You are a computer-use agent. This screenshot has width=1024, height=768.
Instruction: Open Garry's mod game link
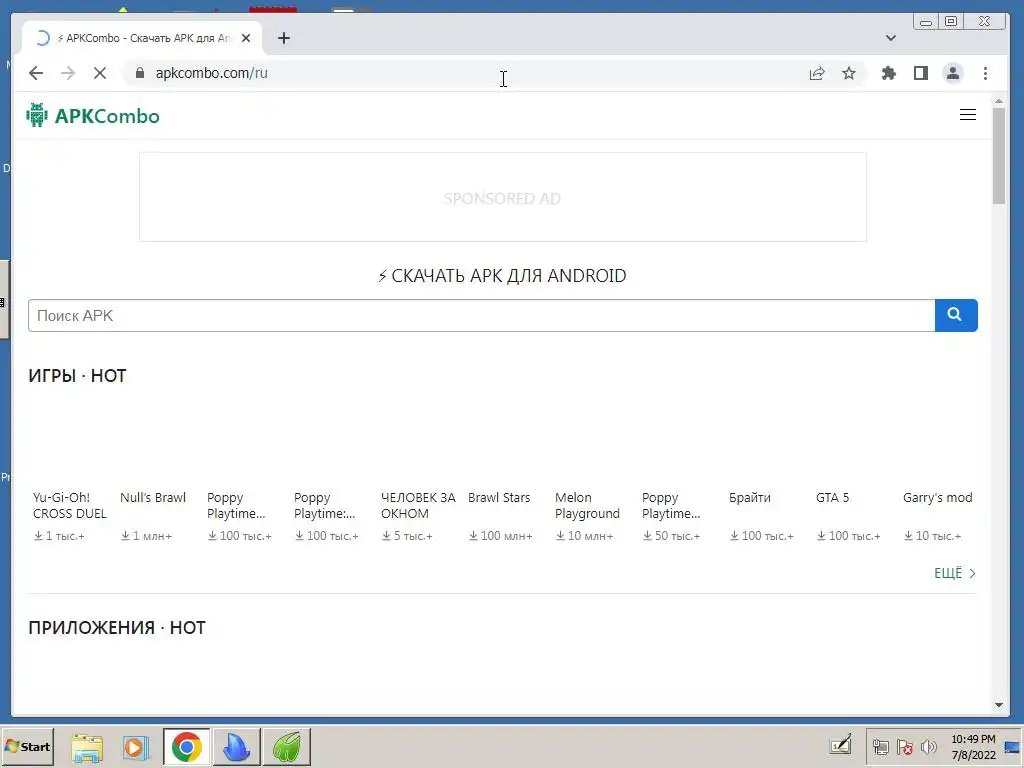937,498
